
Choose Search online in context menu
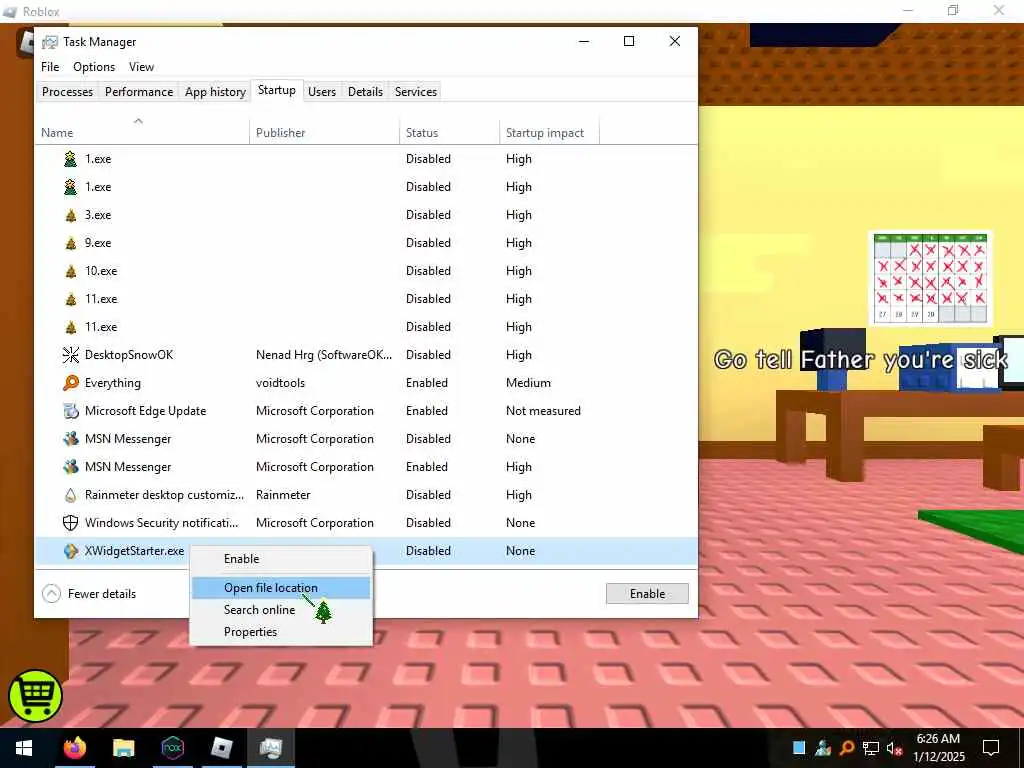point(281,610)
